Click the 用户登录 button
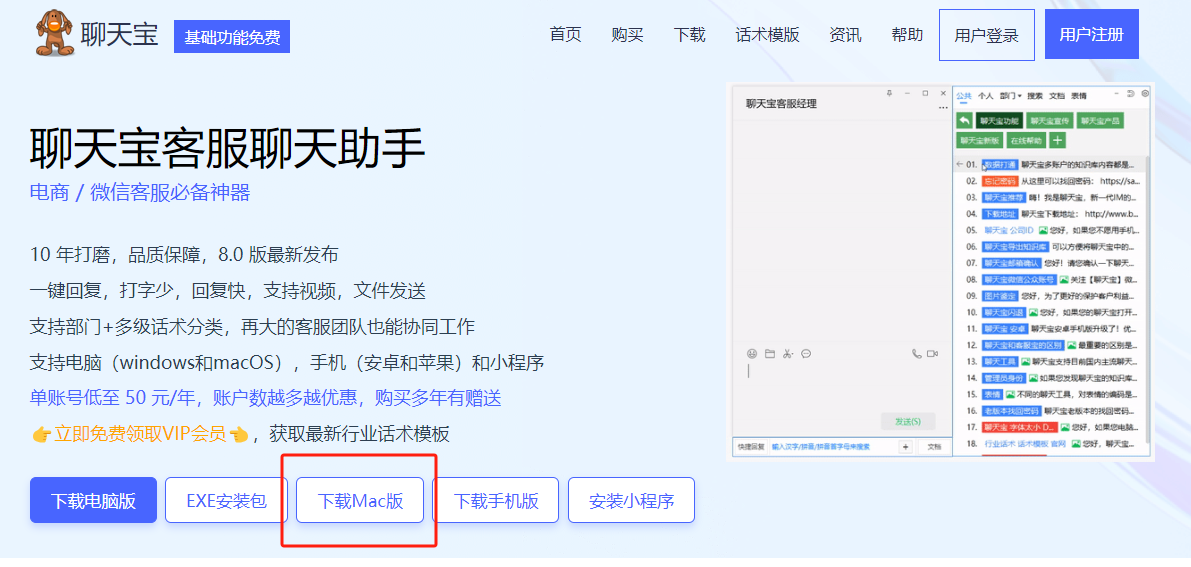The width and height of the screenshot is (1191, 567). point(987,35)
